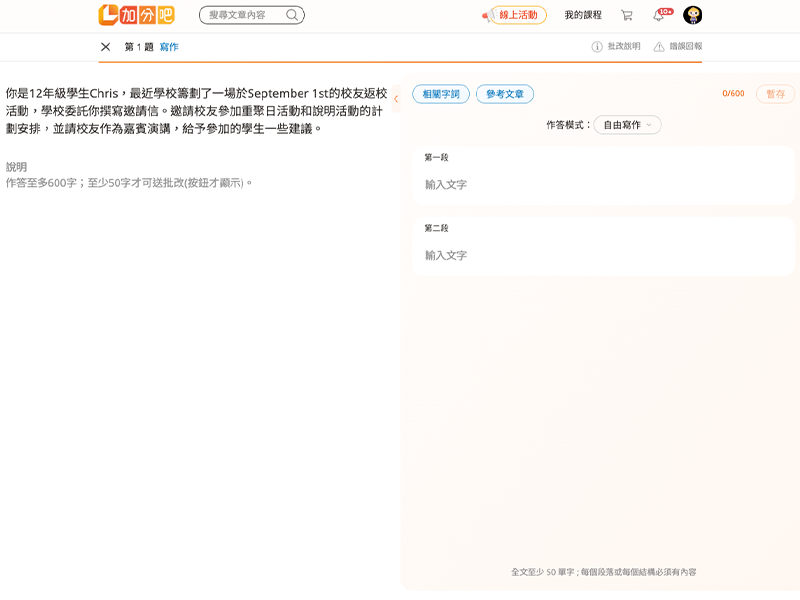Collapse the question panel with the orange chevron
The width and height of the screenshot is (800, 600).
pos(396,99)
